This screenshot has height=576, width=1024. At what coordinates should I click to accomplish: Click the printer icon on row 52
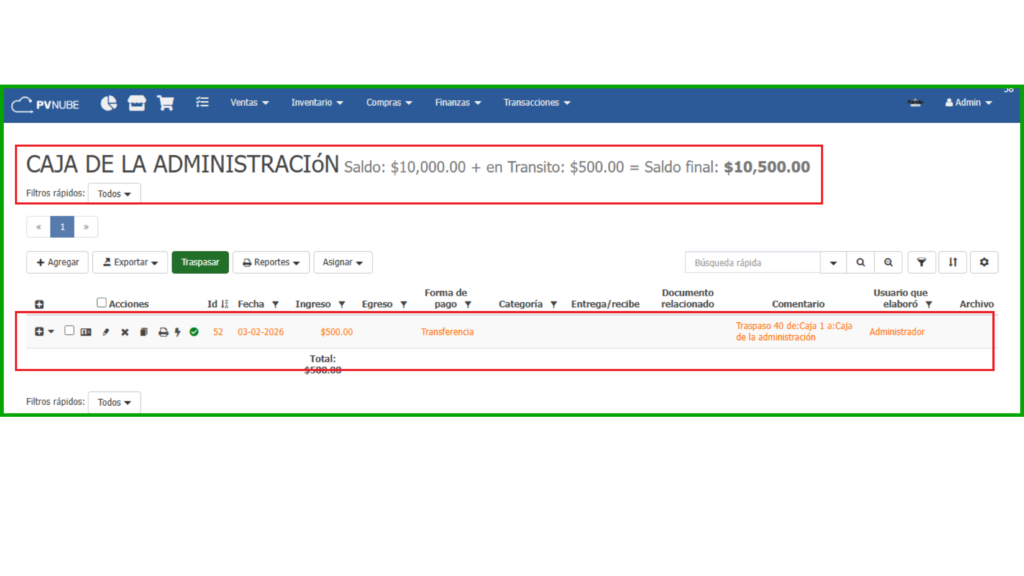163,332
